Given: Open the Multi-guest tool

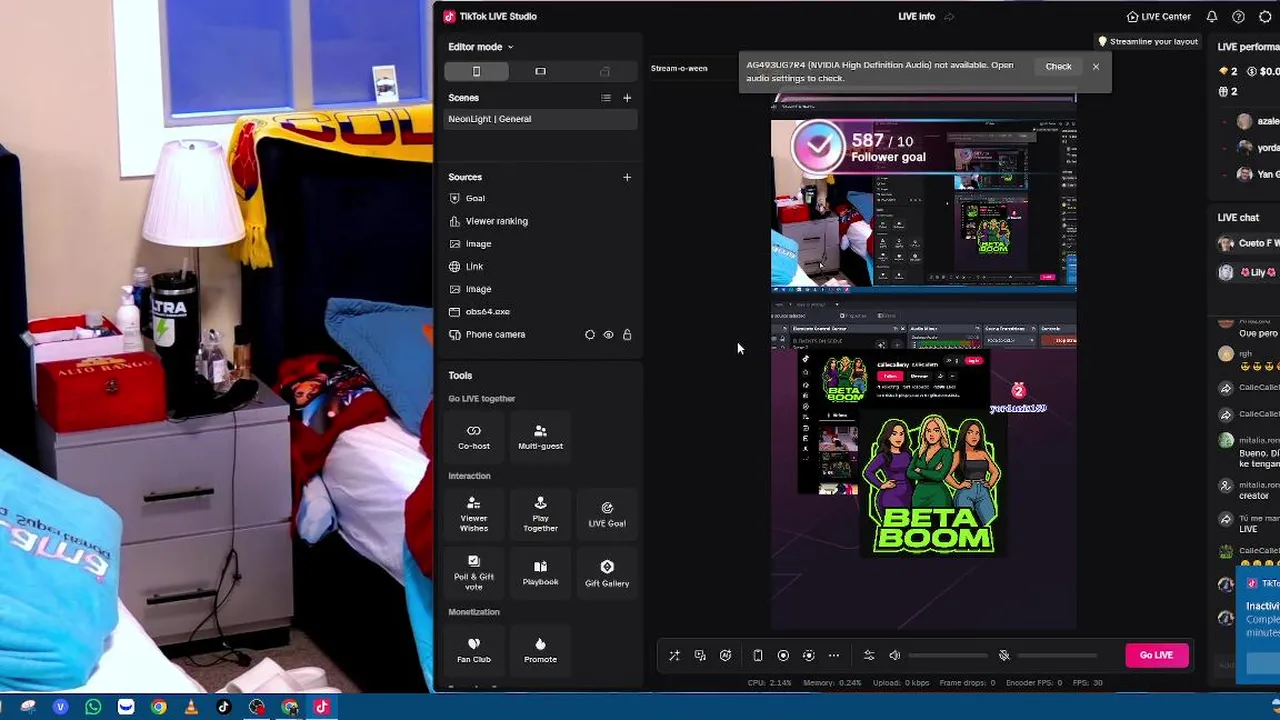Looking at the screenshot, I should [540, 437].
